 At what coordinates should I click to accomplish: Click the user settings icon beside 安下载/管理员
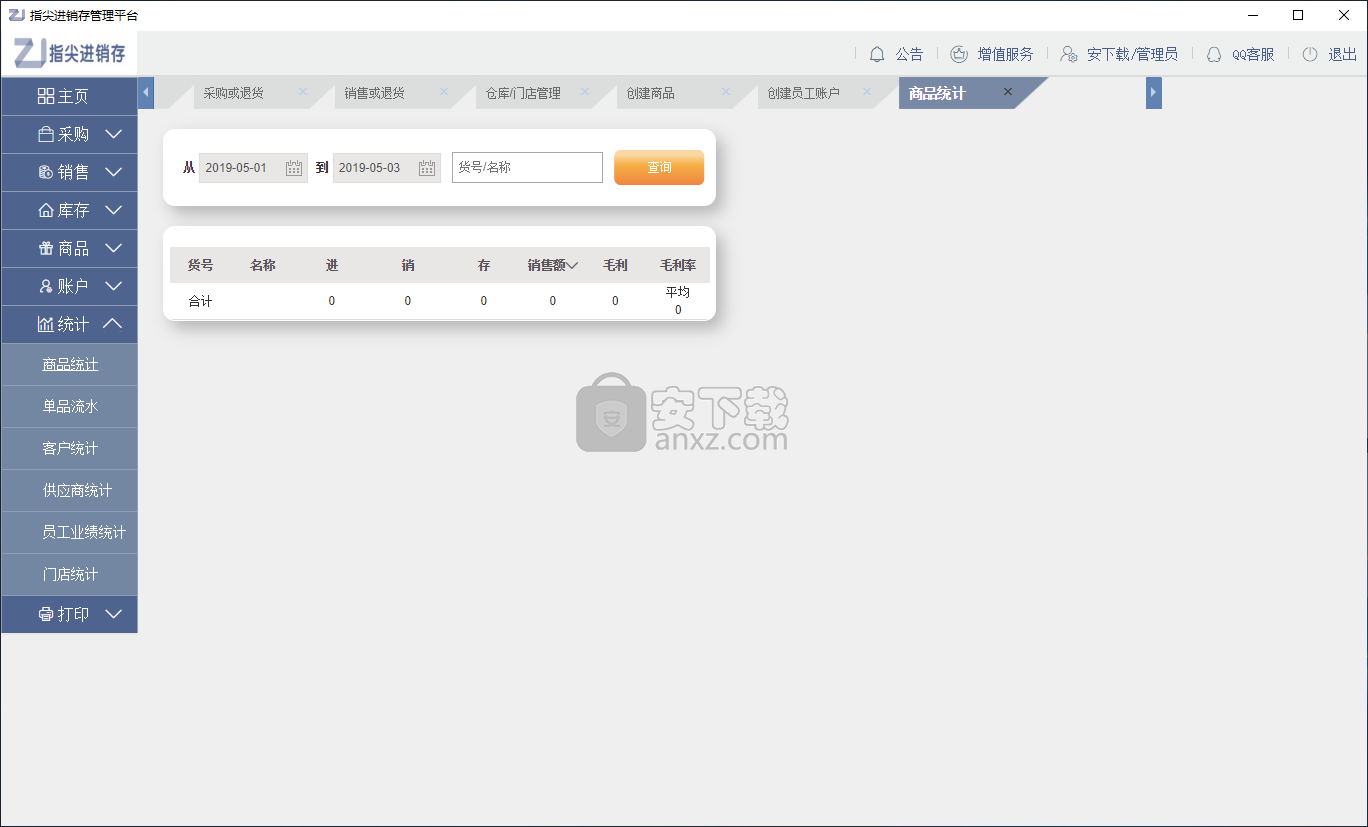[x=1069, y=54]
